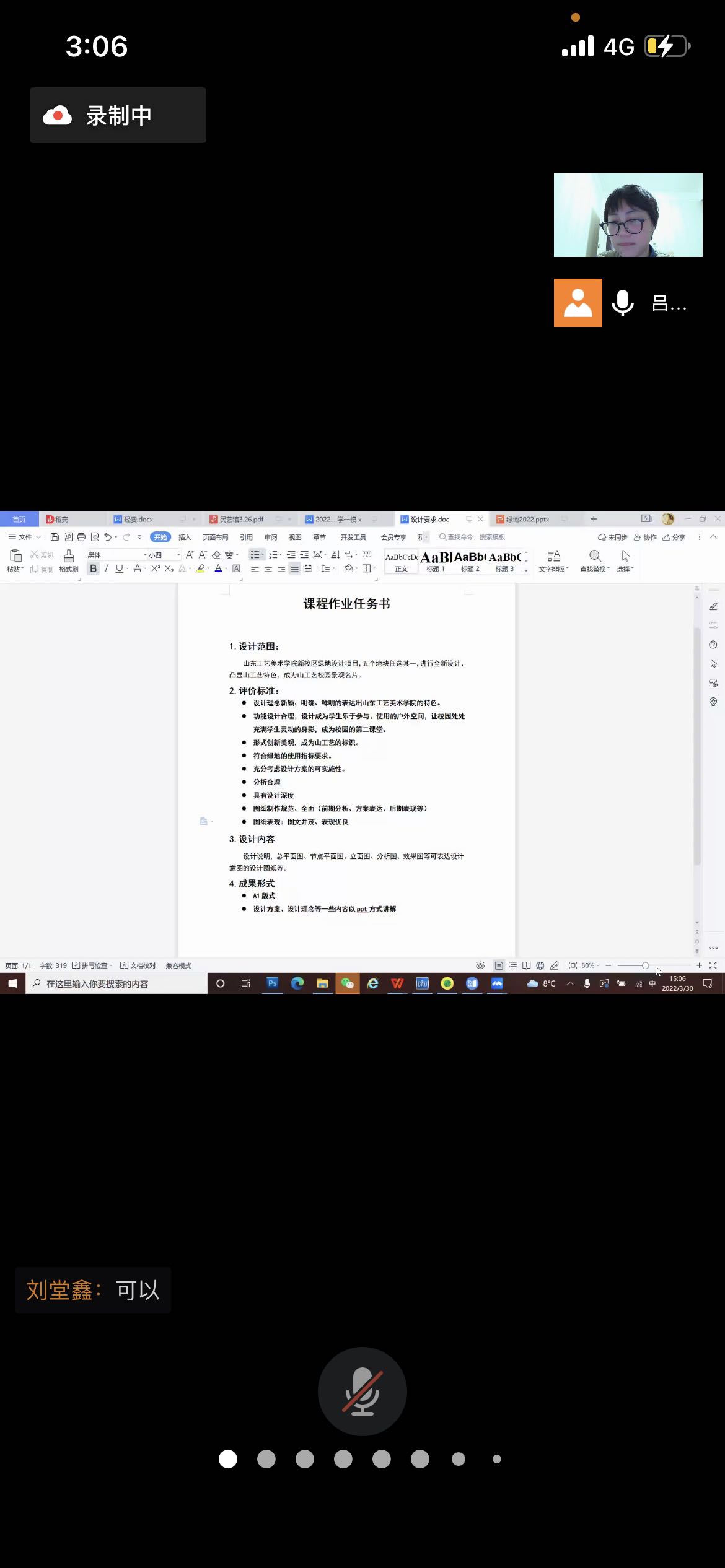The width and height of the screenshot is (725, 1568).
Task: Click the format painter (格式刷) icon
Action: [69, 560]
